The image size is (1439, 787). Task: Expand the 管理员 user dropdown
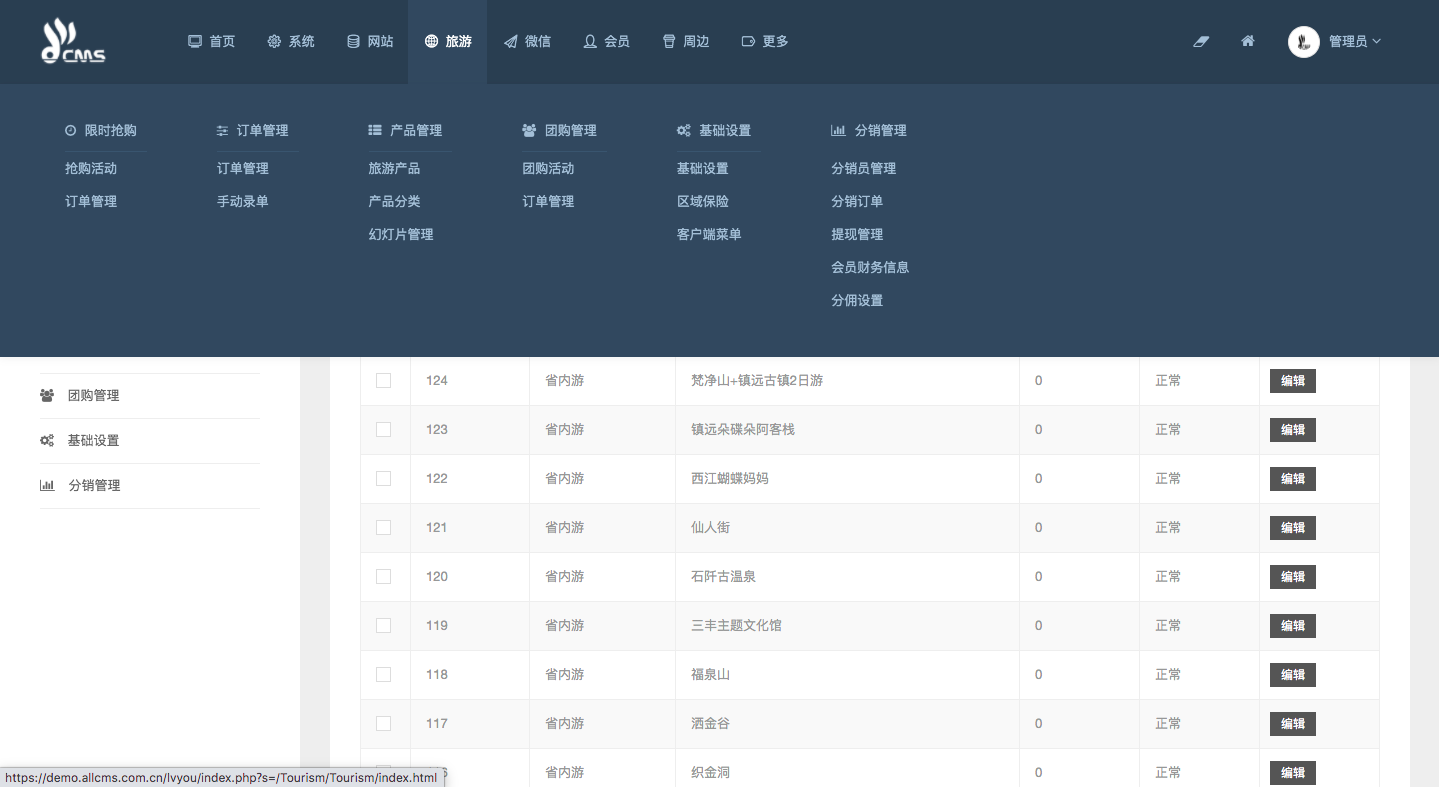click(x=1354, y=41)
